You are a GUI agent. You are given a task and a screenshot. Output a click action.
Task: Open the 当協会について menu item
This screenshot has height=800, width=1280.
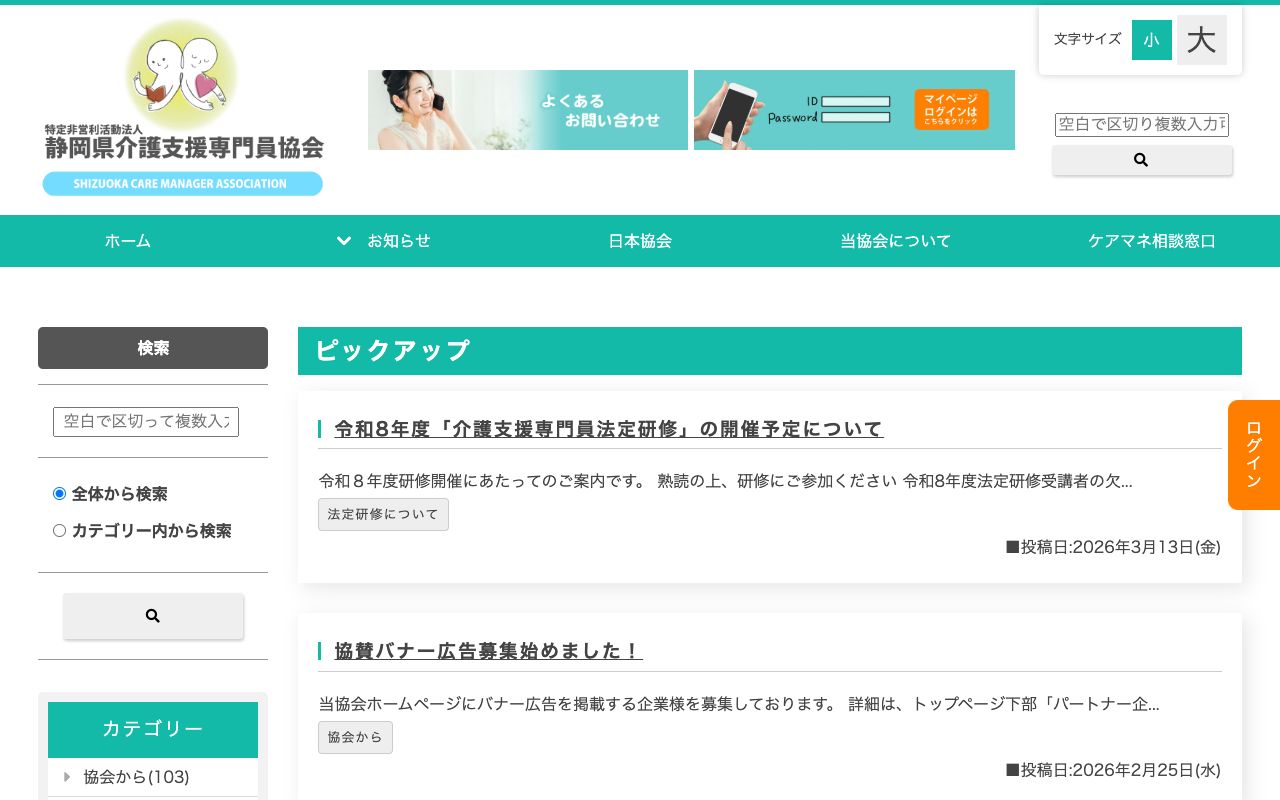896,241
